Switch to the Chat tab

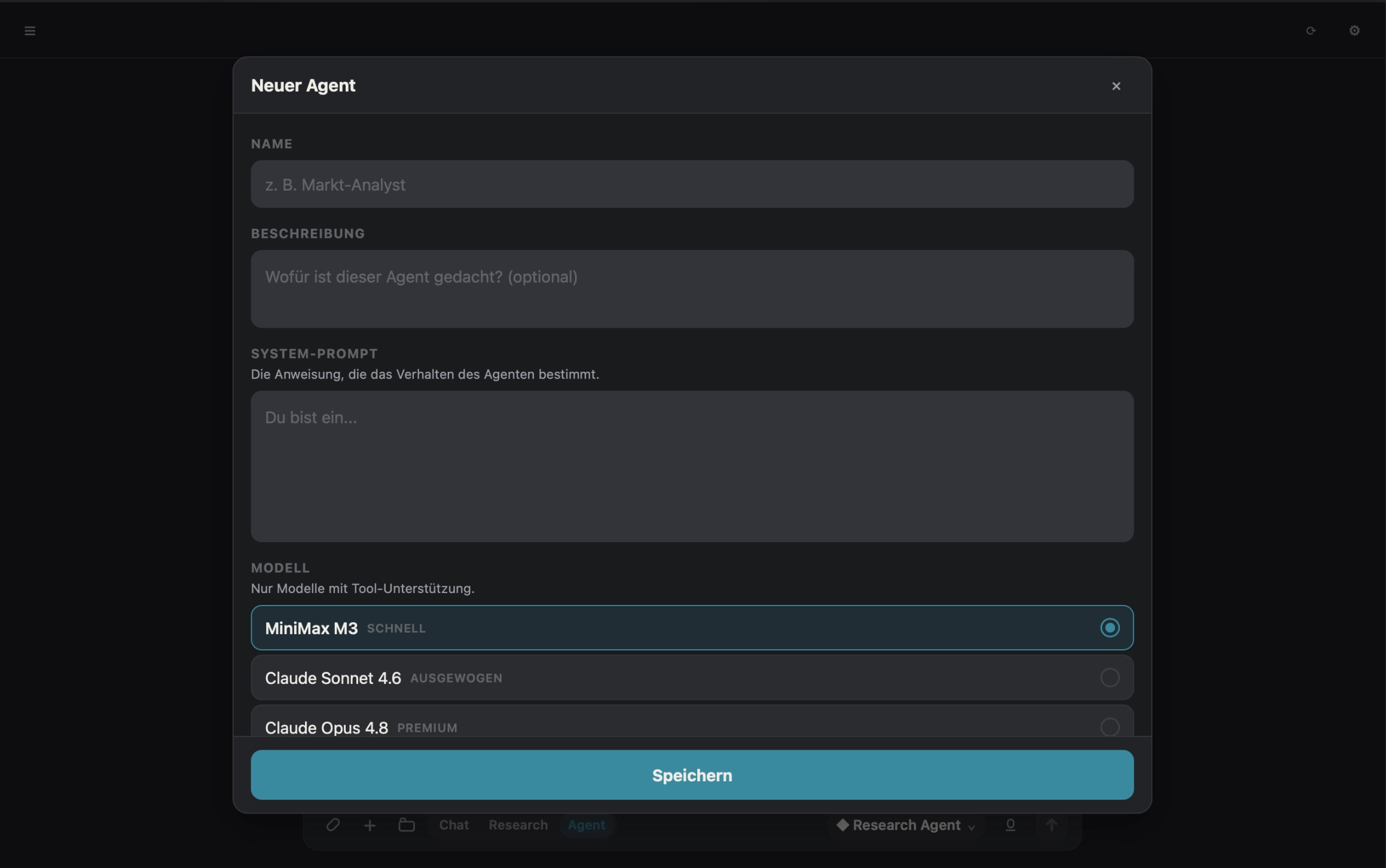[x=454, y=825]
